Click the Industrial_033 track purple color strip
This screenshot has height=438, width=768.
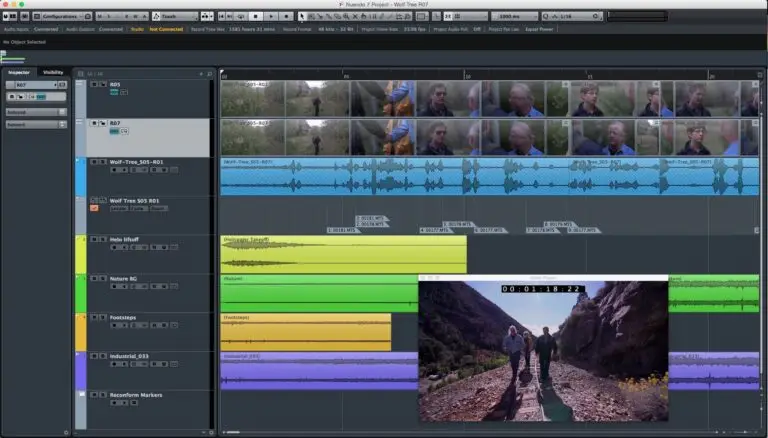[80, 370]
